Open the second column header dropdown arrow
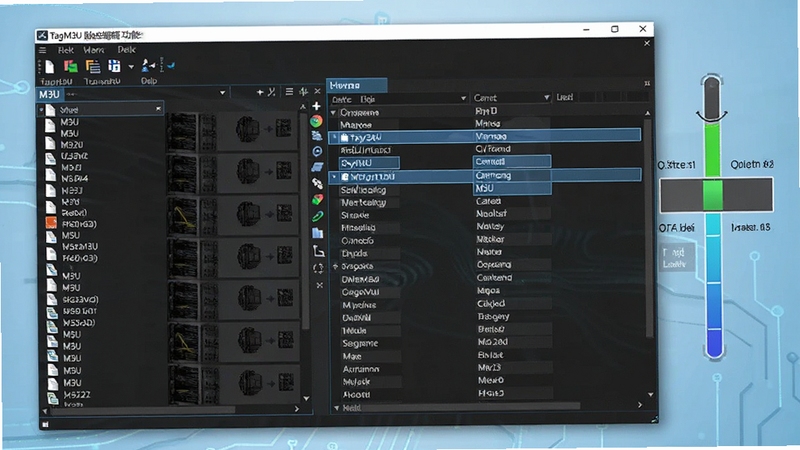The image size is (800, 450). pos(546,97)
